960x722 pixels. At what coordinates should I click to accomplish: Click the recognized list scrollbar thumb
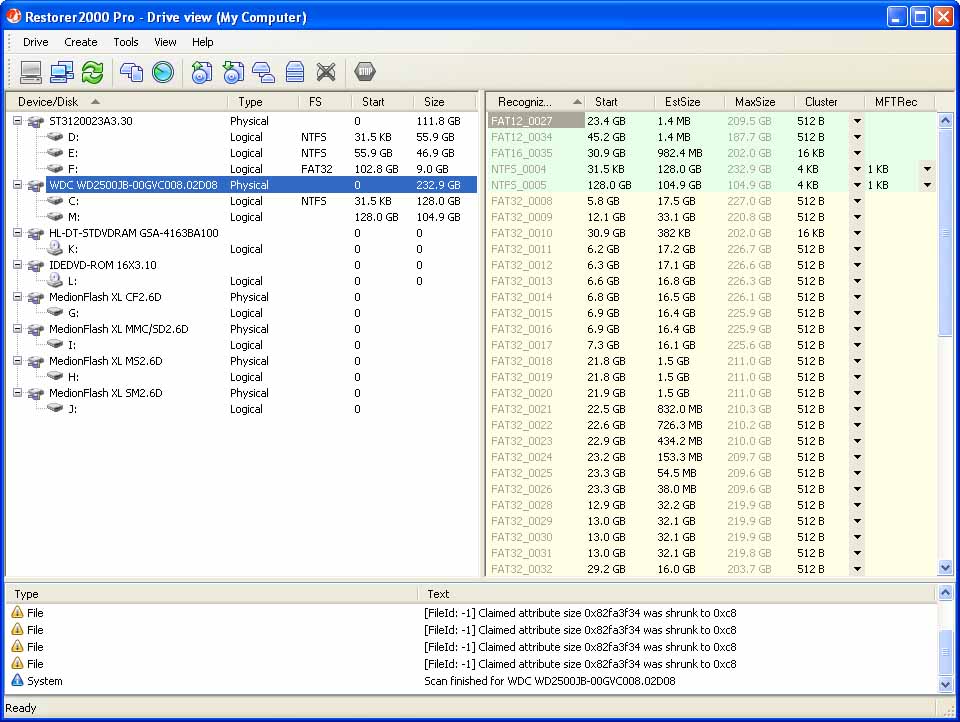point(945,233)
